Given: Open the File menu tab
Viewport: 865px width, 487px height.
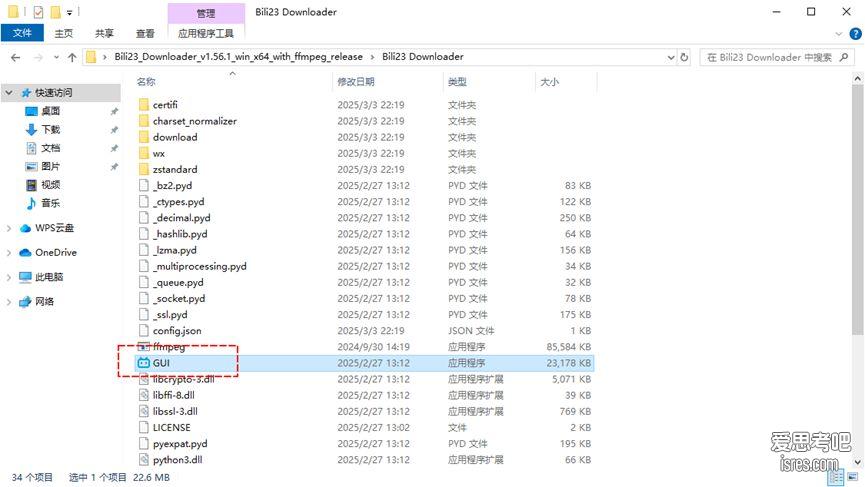Looking at the screenshot, I should (x=22, y=33).
